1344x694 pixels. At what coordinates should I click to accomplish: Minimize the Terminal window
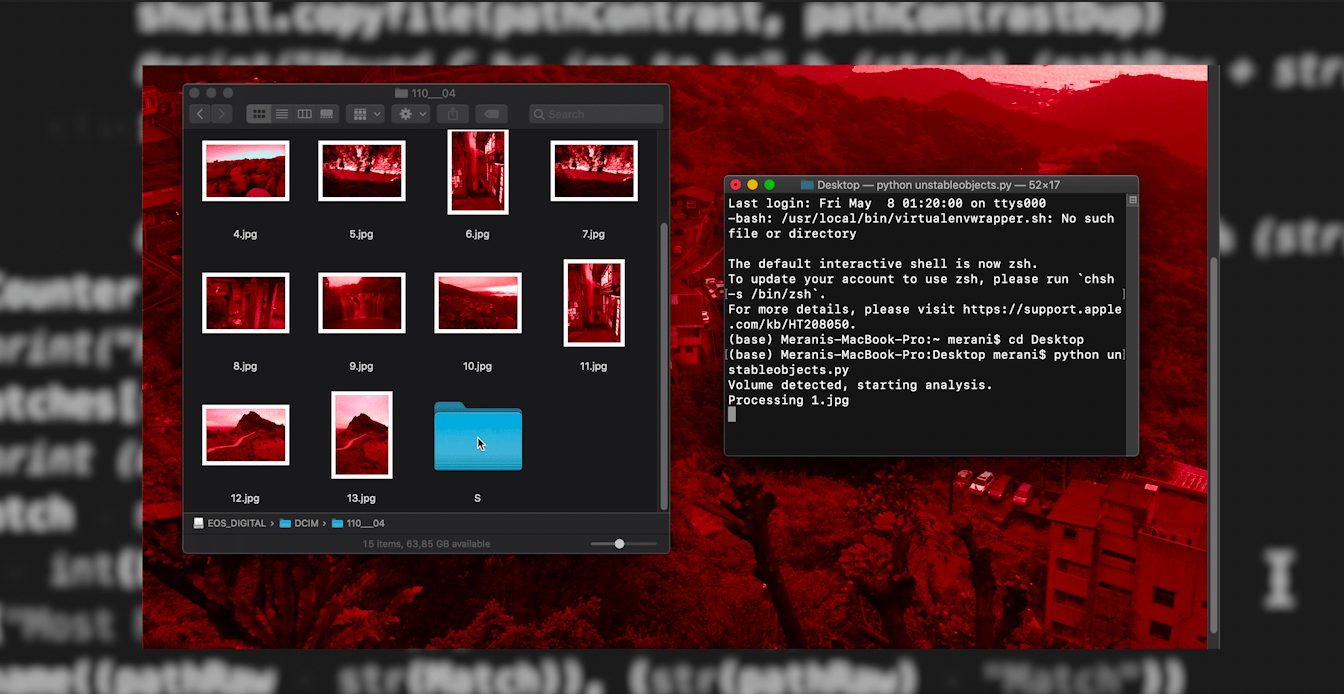pyautogui.click(x=752, y=185)
